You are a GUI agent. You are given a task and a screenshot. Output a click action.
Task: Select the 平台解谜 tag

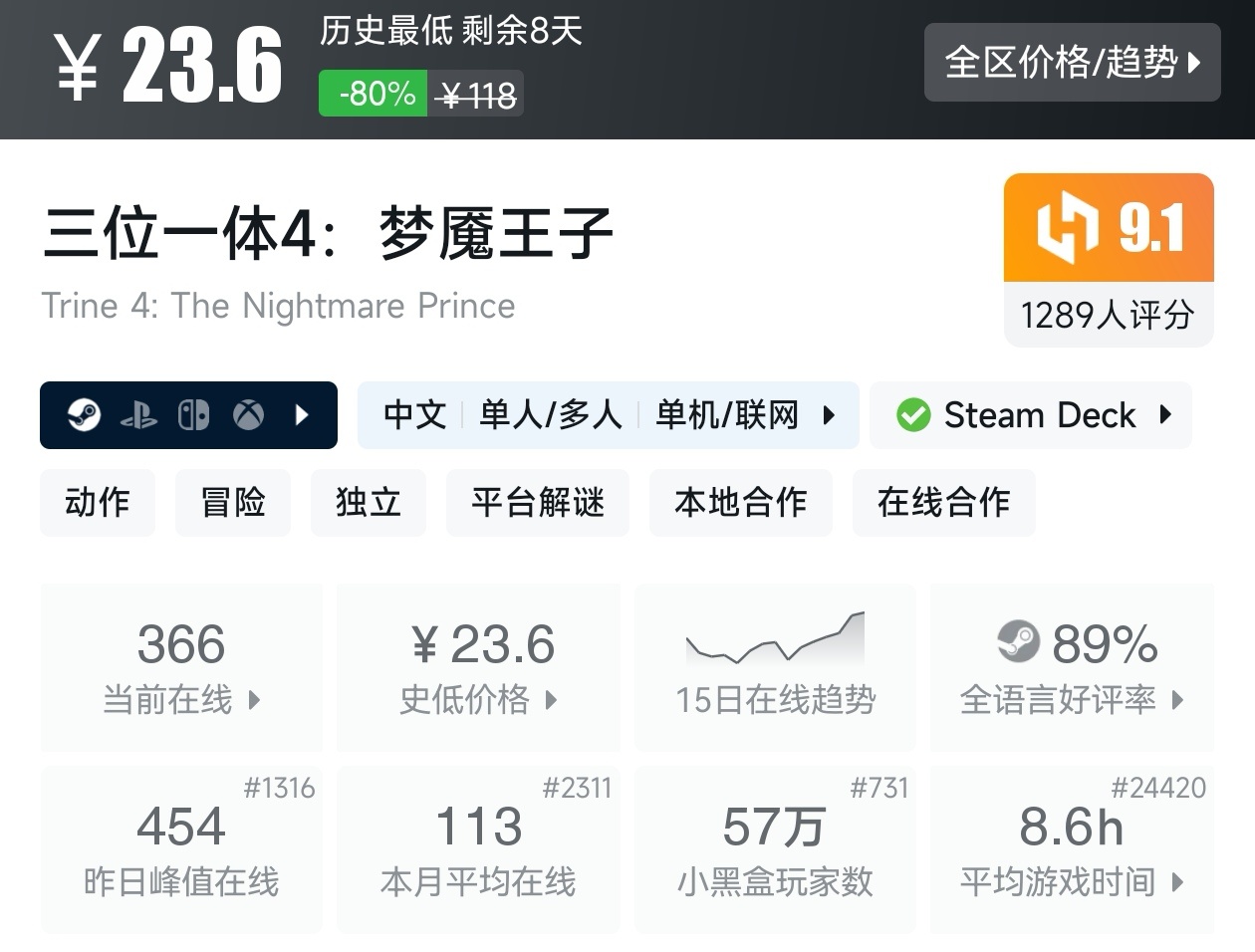(538, 502)
